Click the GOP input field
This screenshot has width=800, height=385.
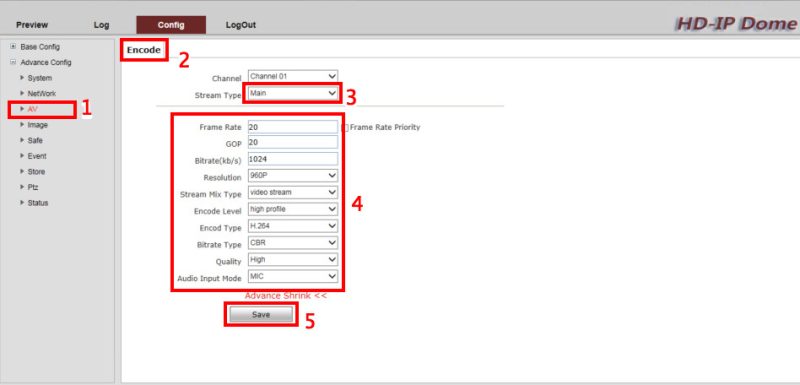click(293, 142)
